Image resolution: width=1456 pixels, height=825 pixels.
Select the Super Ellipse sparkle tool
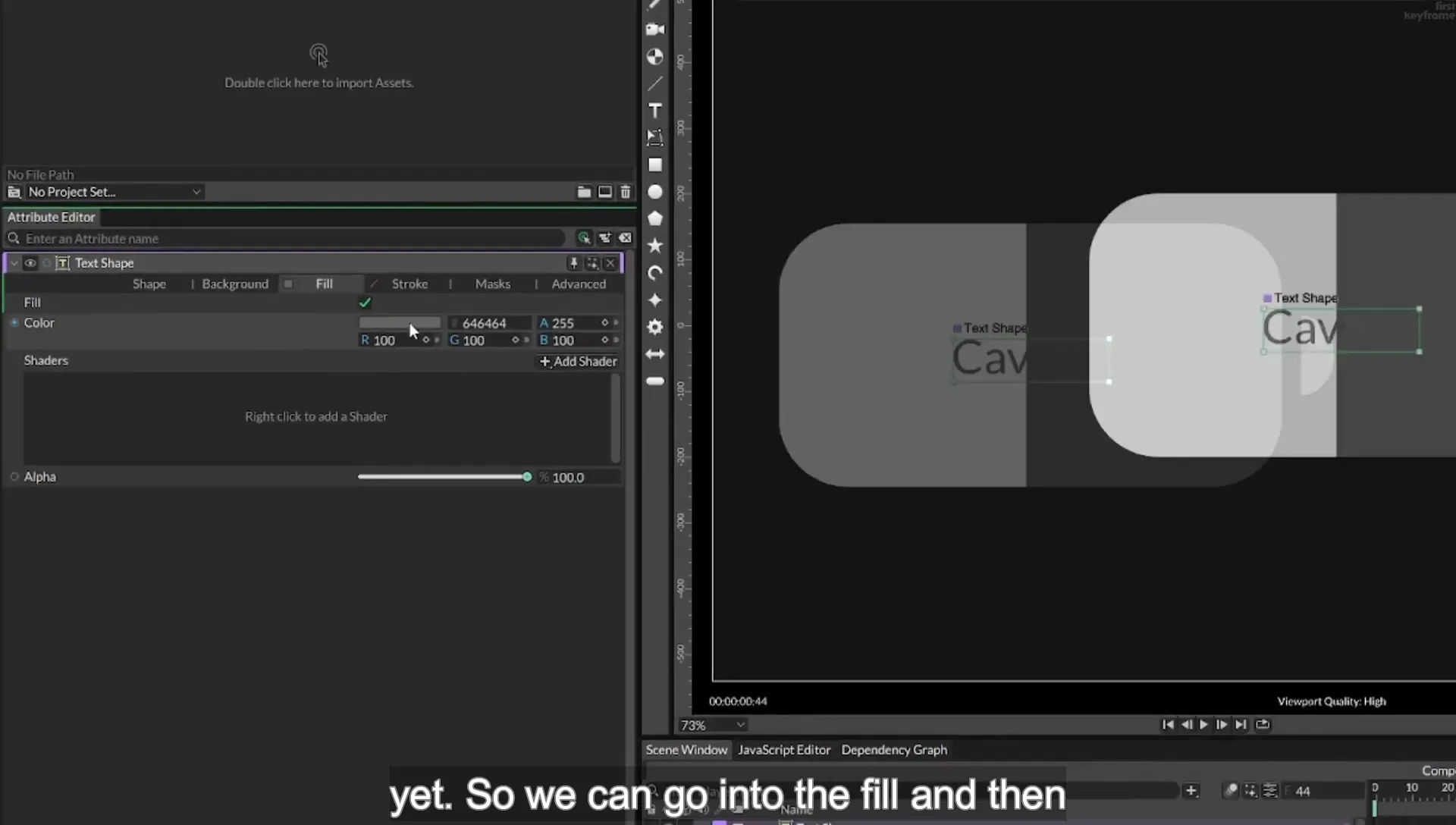coord(655,300)
